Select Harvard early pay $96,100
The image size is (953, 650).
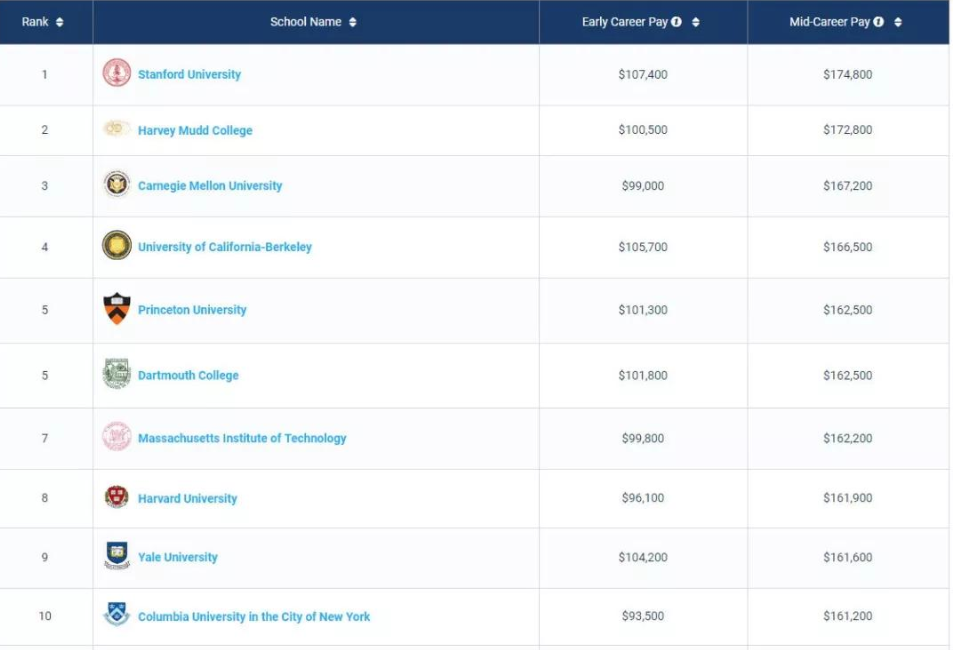(x=642, y=497)
